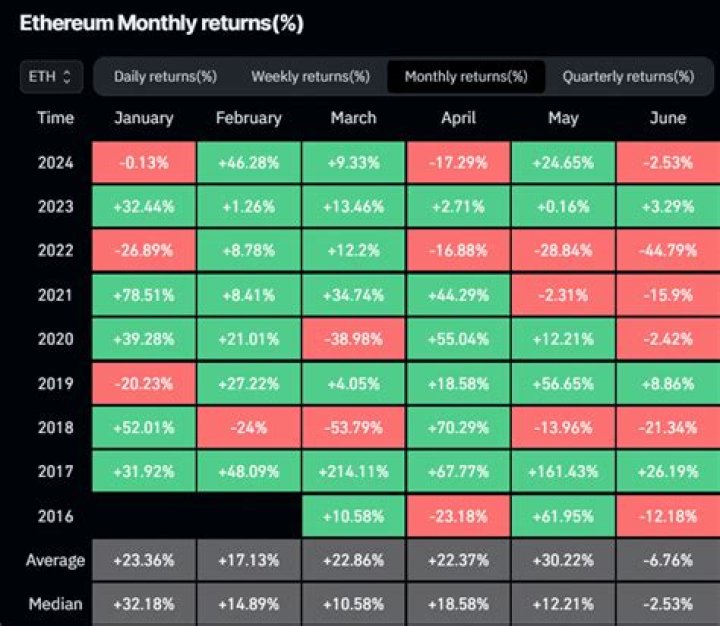Click the Median January +32.18% cell
Image resolution: width=720 pixels, height=626 pixels.
(x=143, y=604)
